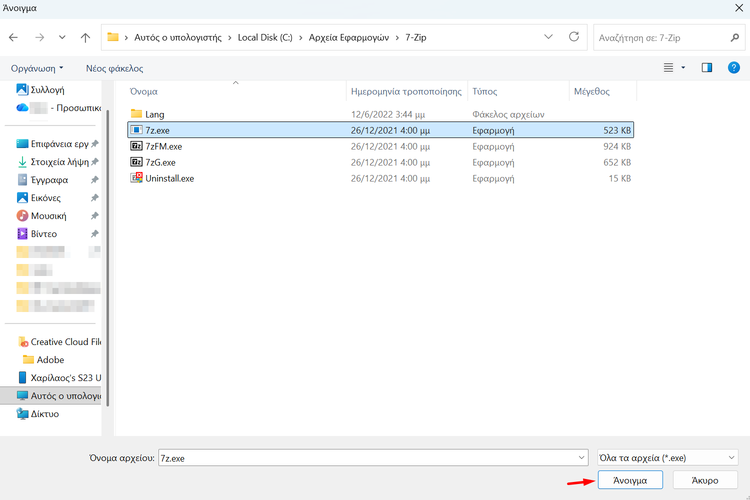The width and height of the screenshot is (750, 500).
Task: Select the 7zFM.exe file
Action: [163, 146]
